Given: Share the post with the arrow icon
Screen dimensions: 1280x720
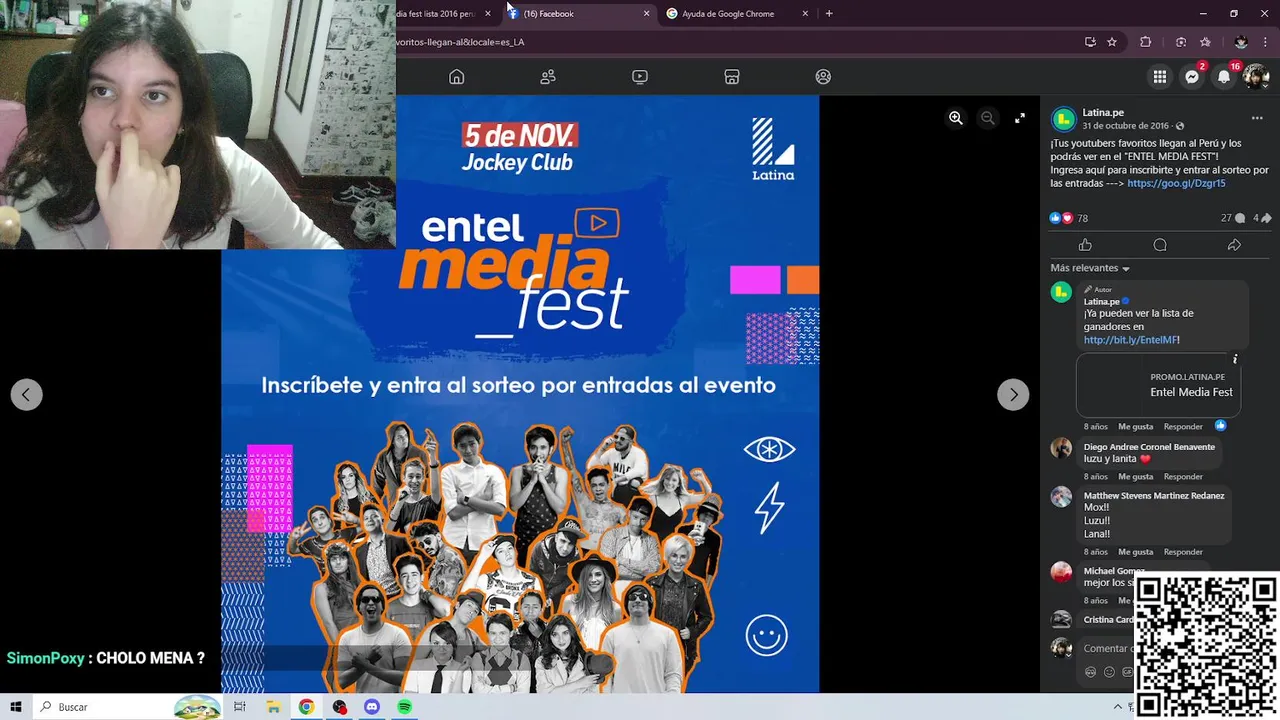Looking at the screenshot, I should click(x=1234, y=245).
